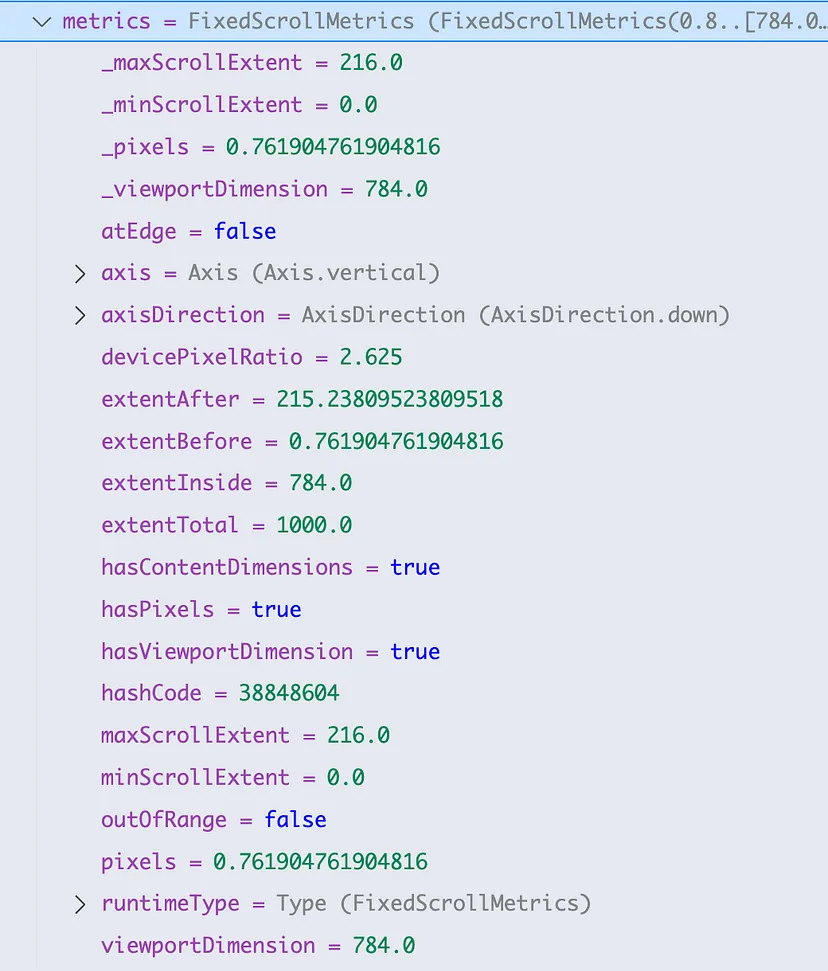Click the _pixels variable entry
The height and width of the screenshot is (971, 828).
pyautogui.click(x=270, y=147)
